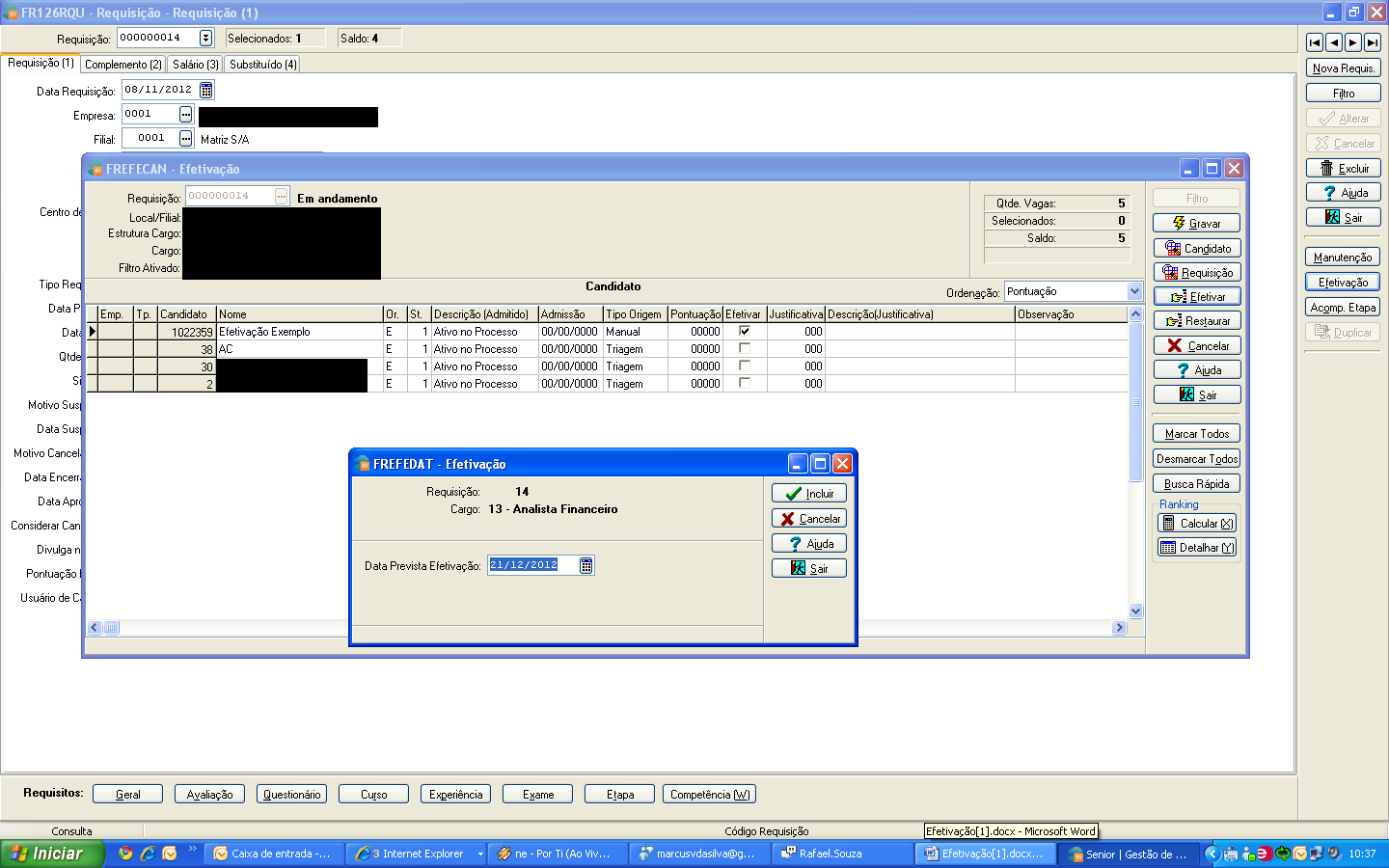Image resolution: width=1389 pixels, height=868 pixels.
Task: Open calendar picker for Data Requisição
Action: coord(205,90)
